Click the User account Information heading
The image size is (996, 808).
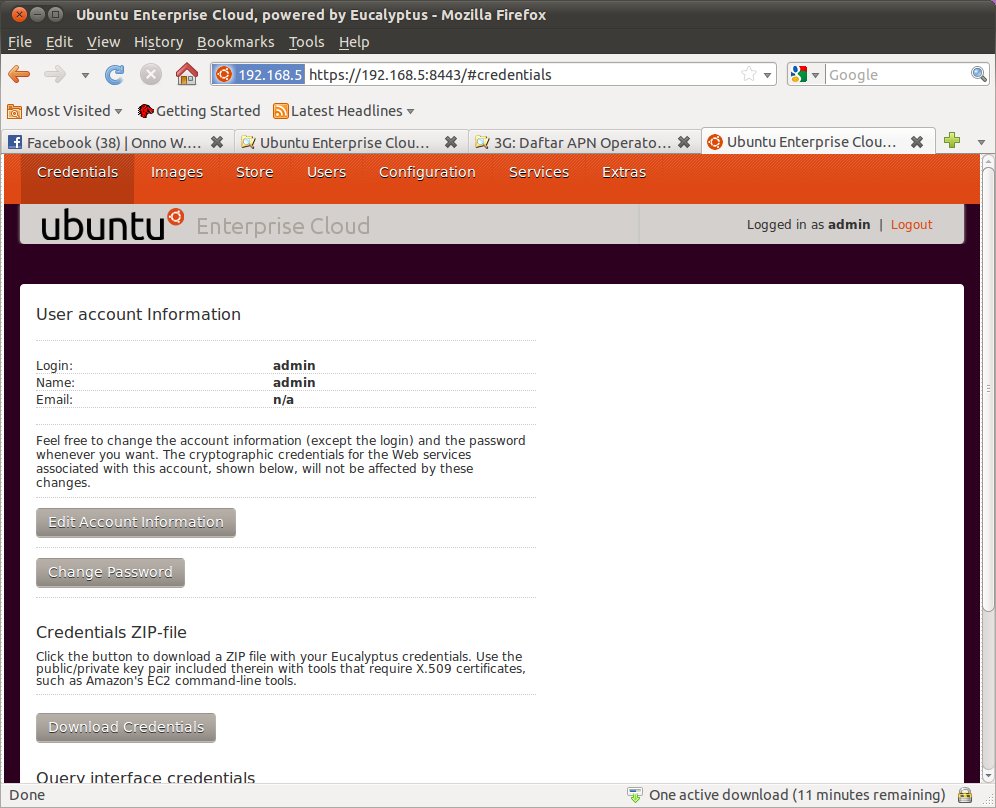(138, 314)
